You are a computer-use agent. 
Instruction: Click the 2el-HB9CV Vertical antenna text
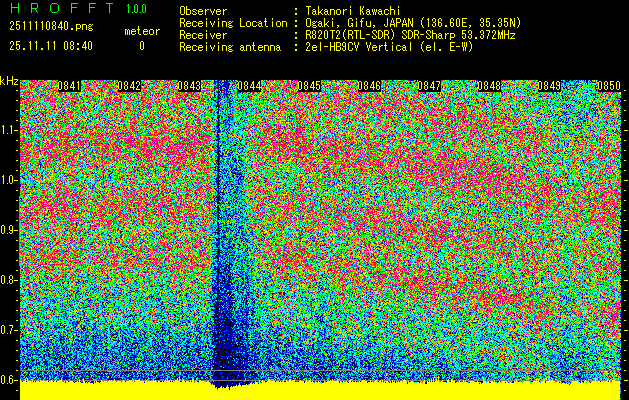click(x=389, y=47)
